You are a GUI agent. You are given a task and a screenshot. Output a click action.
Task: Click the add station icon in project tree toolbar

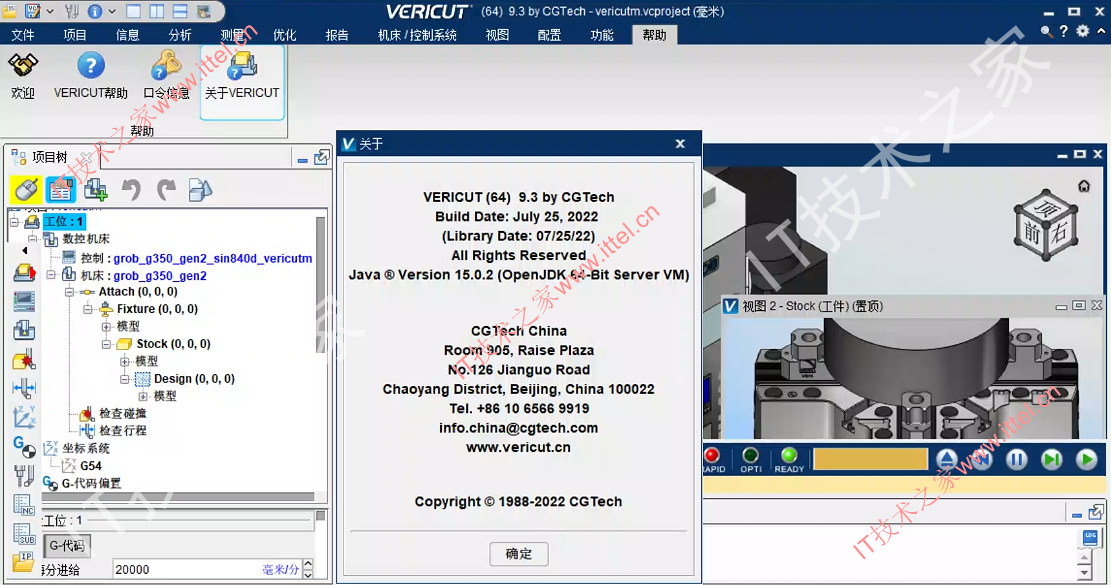click(96, 190)
